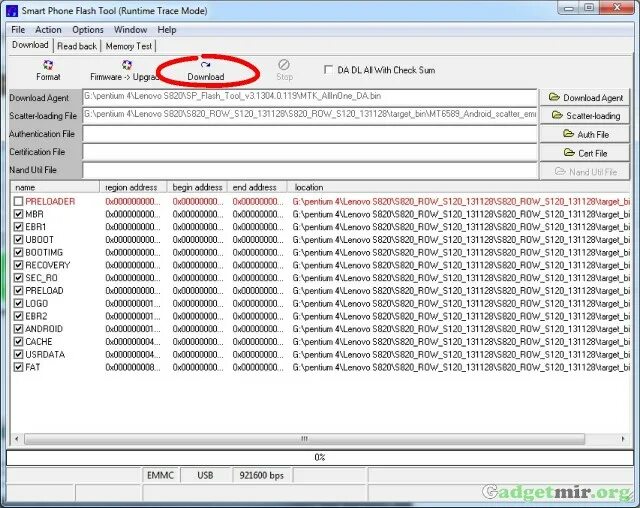Click the disabled Nand Util File button
The image size is (640, 508).
click(585, 172)
